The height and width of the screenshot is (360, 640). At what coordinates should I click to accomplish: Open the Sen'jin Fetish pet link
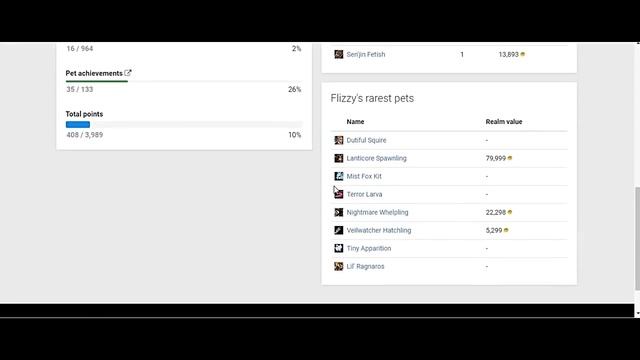pyautogui.click(x=366, y=54)
